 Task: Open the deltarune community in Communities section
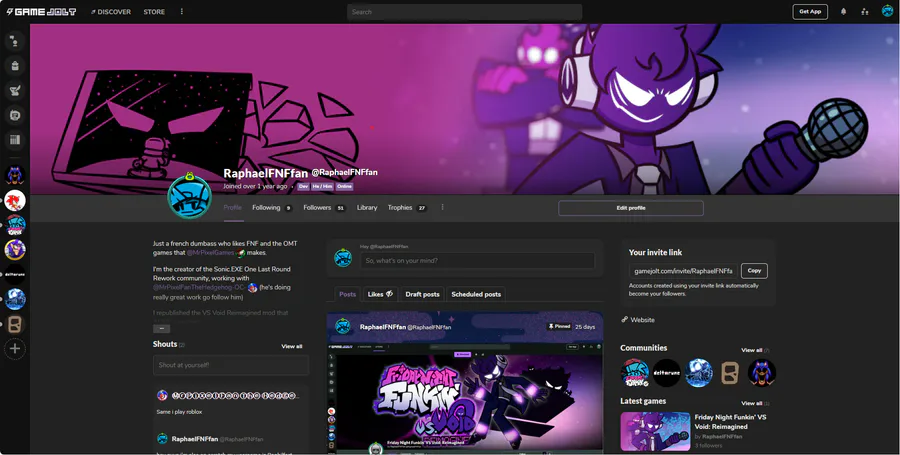click(x=666, y=373)
